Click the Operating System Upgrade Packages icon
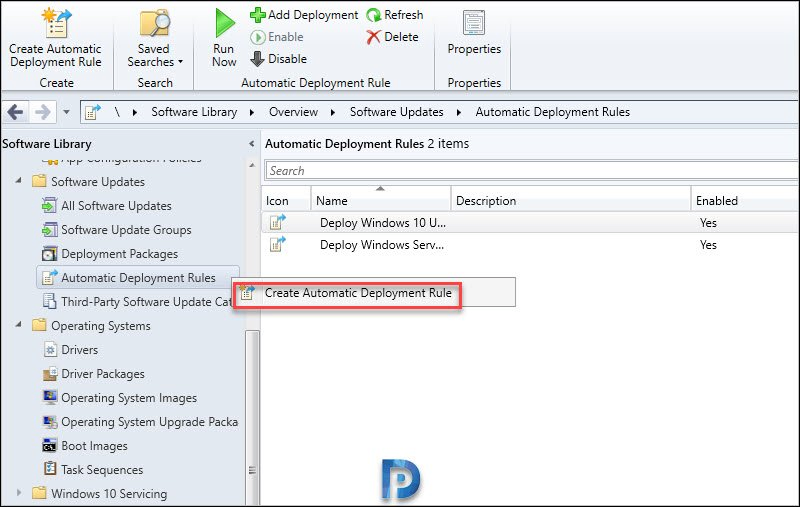Viewport: 800px width, 507px height. tap(49, 421)
